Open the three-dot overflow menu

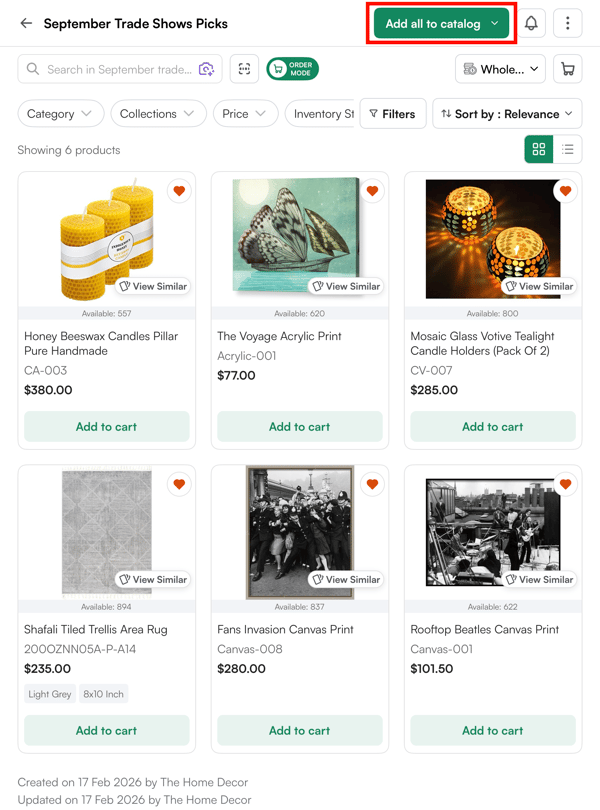568,23
